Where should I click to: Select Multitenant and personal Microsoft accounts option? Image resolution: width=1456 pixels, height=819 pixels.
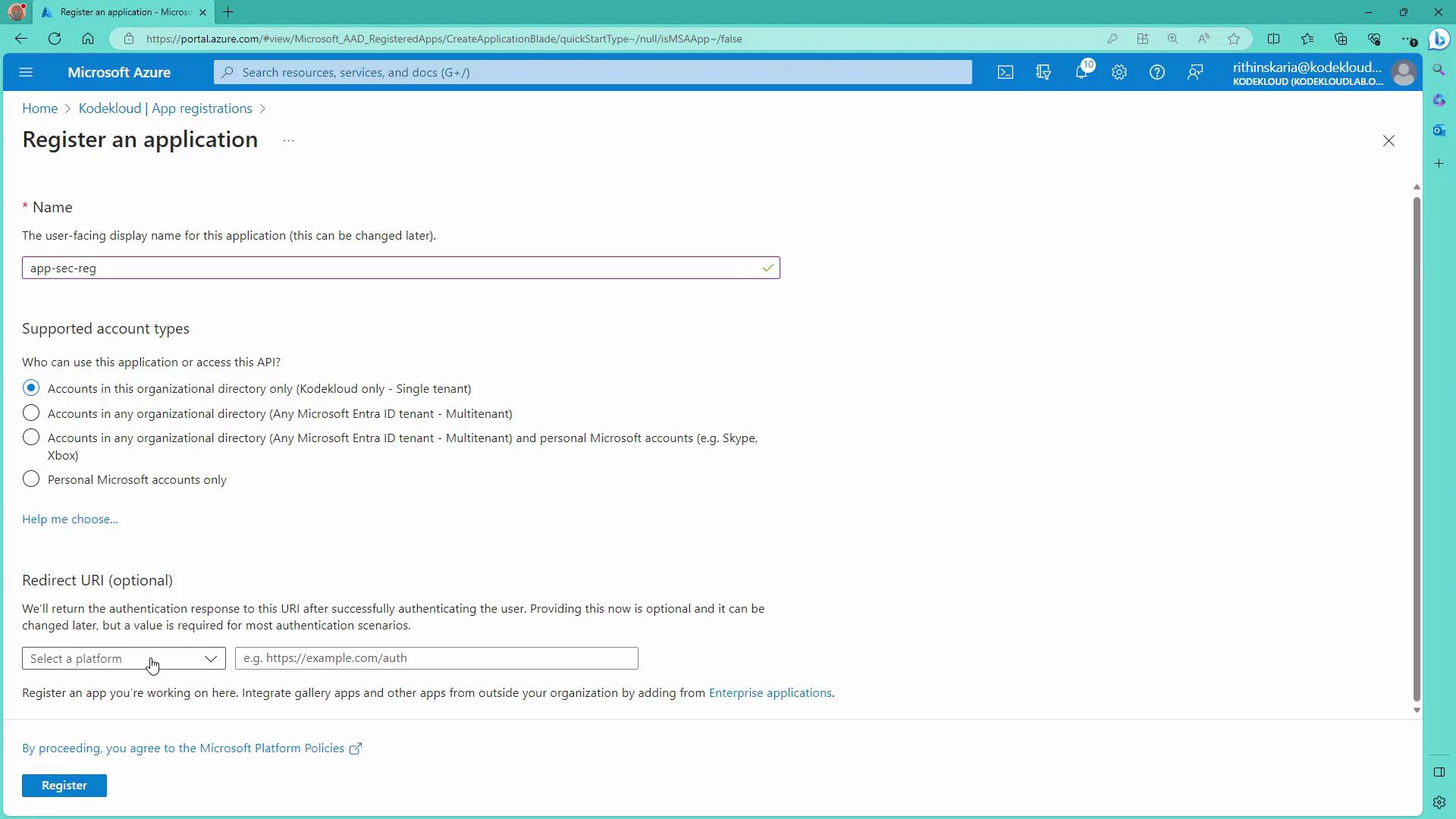coord(31,438)
